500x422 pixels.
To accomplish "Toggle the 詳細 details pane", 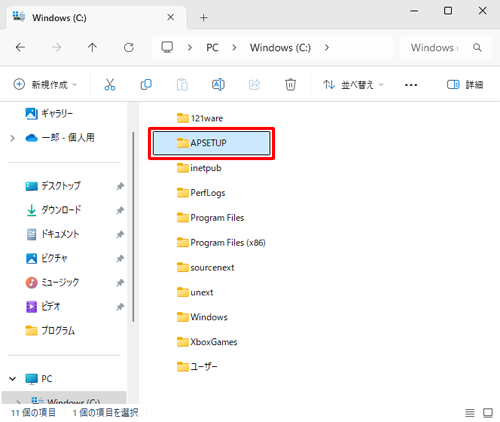I will [x=465, y=85].
